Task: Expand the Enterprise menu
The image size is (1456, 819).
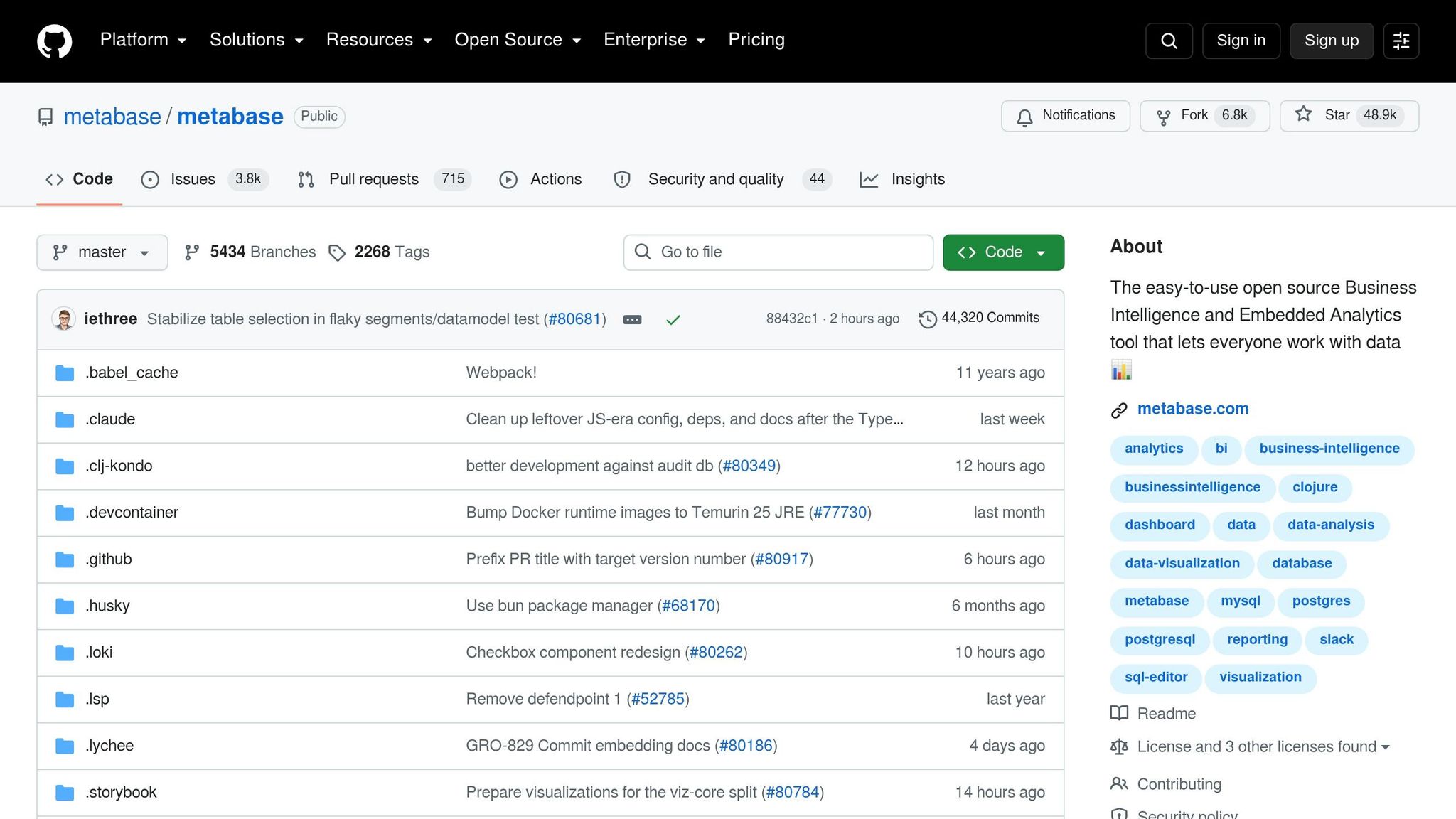Action: point(654,40)
